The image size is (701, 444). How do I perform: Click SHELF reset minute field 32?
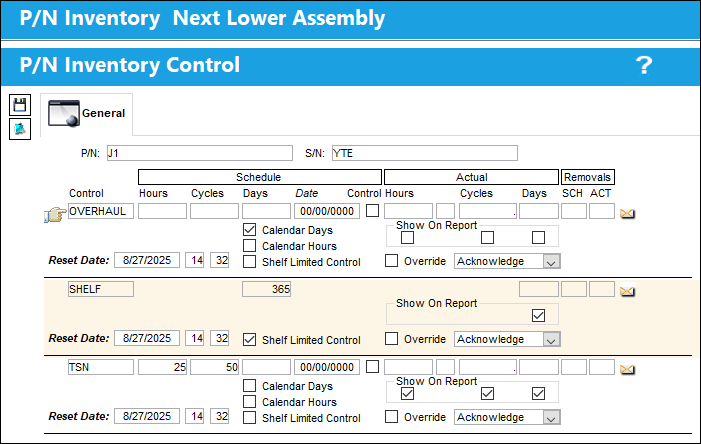pyautogui.click(x=220, y=338)
